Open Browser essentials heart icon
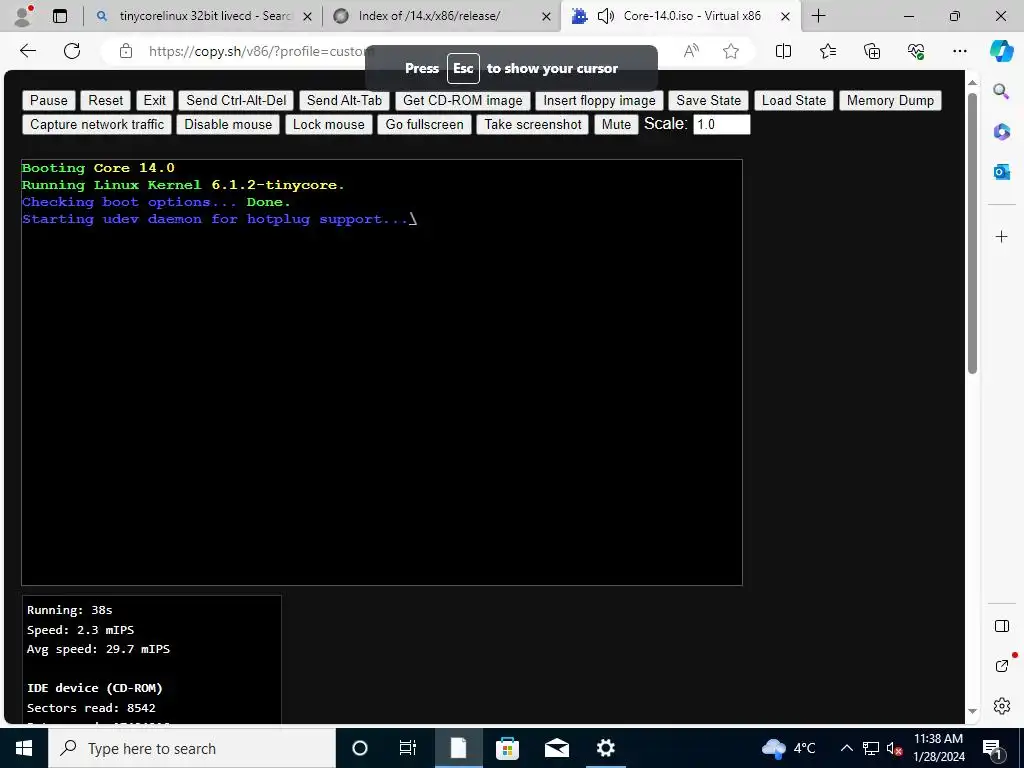The width and height of the screenshot is (1024, 768). (x=916, y=51)
